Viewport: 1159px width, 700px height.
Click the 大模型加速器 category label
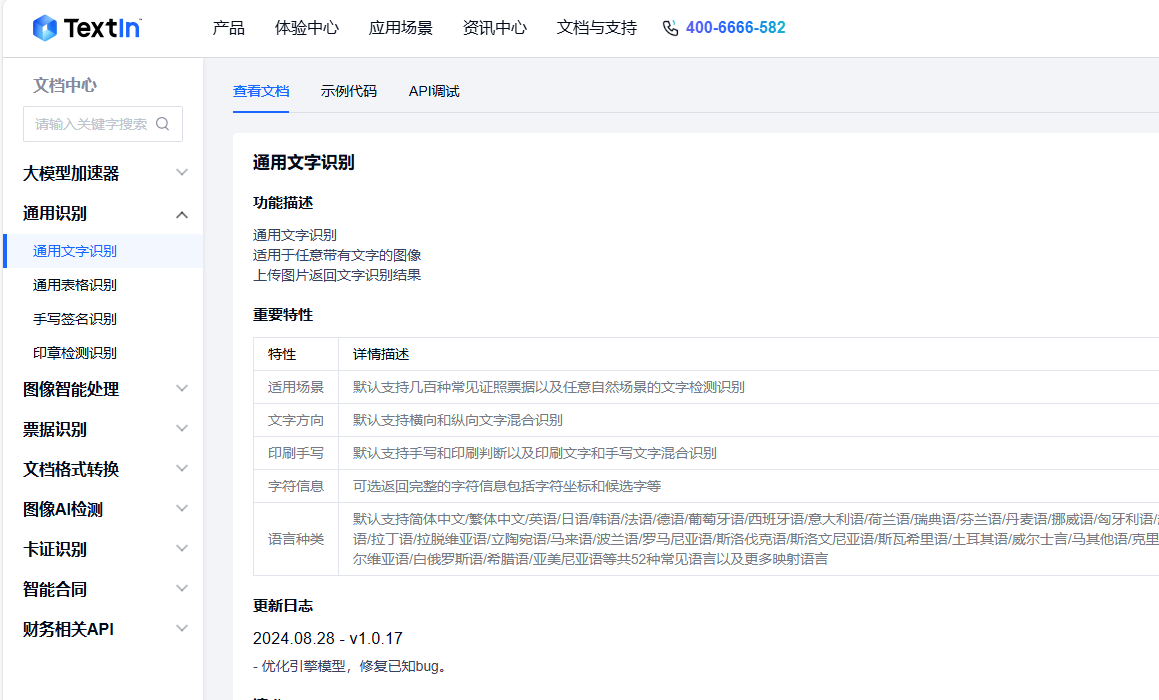[71, 173]
